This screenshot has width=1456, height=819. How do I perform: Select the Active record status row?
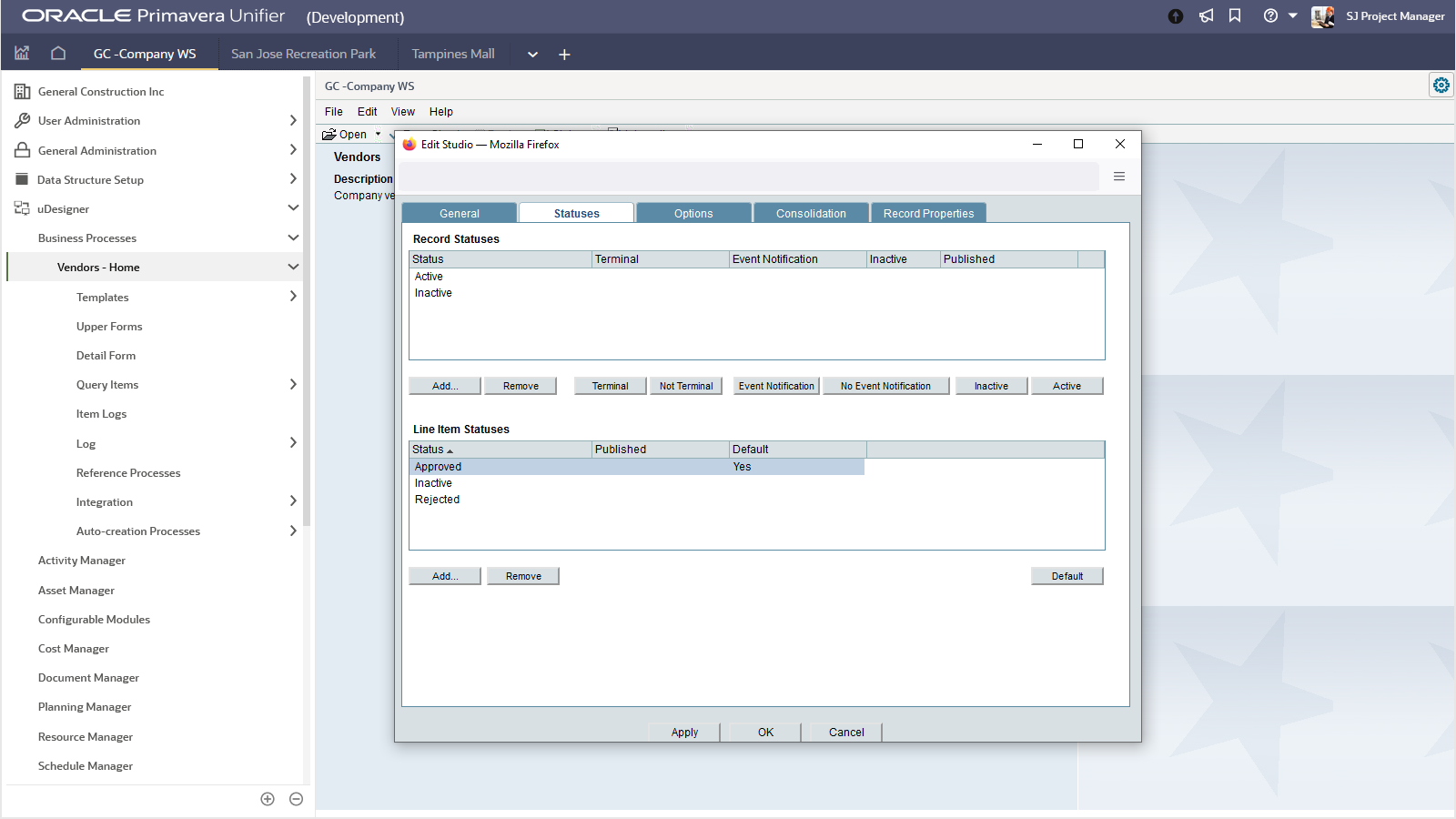point(756,277)
